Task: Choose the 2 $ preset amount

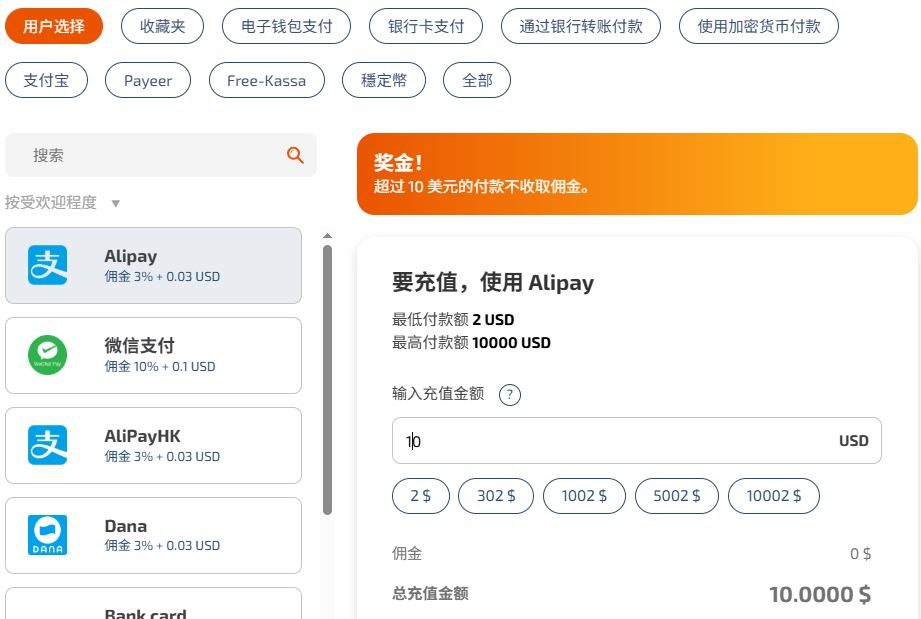Action: [421, 496]
